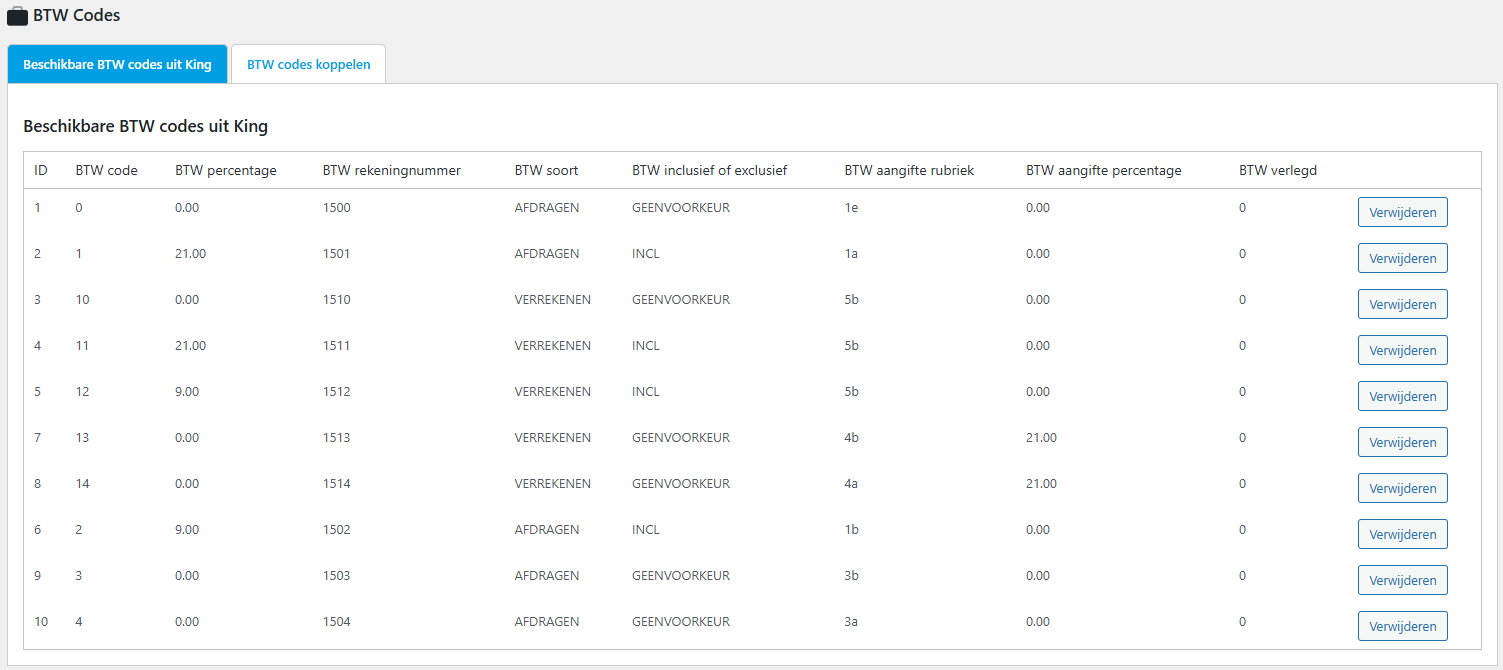The image size is (1503, 670).
Task: Click Verwijderen for BTW code 0
Action: 1402,212
